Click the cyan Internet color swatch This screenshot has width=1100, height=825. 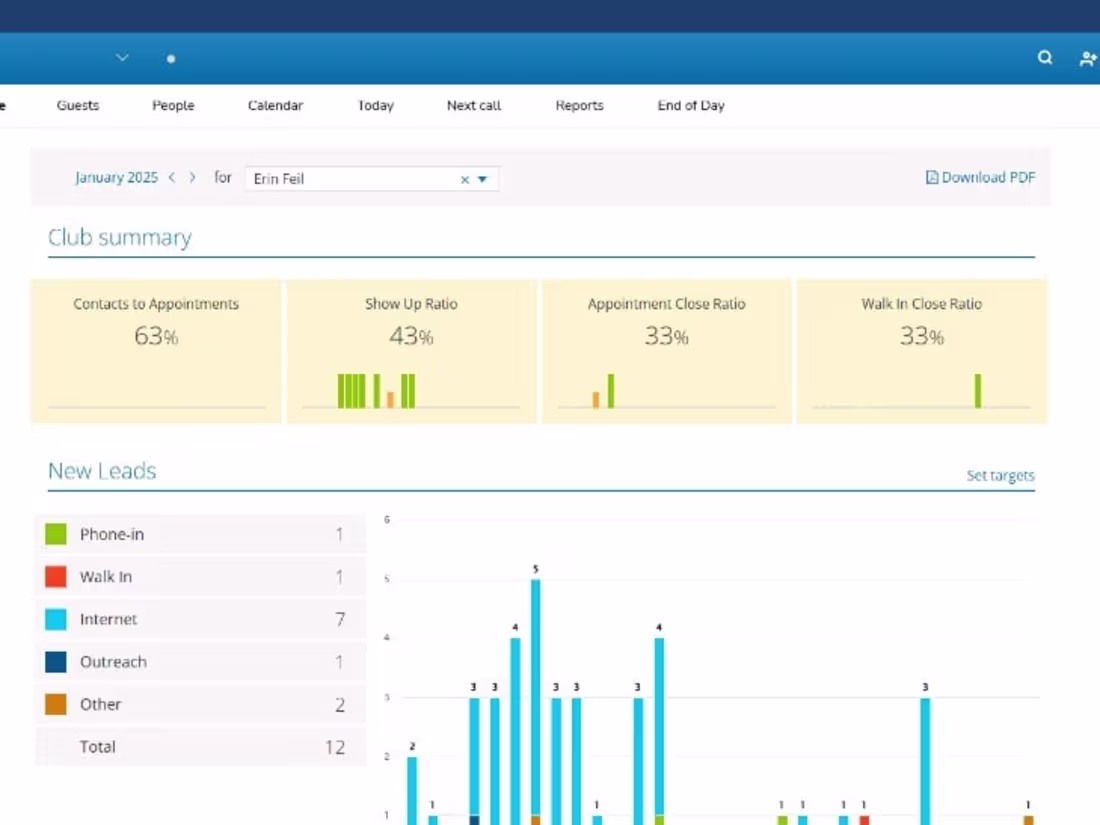(56, 619)
